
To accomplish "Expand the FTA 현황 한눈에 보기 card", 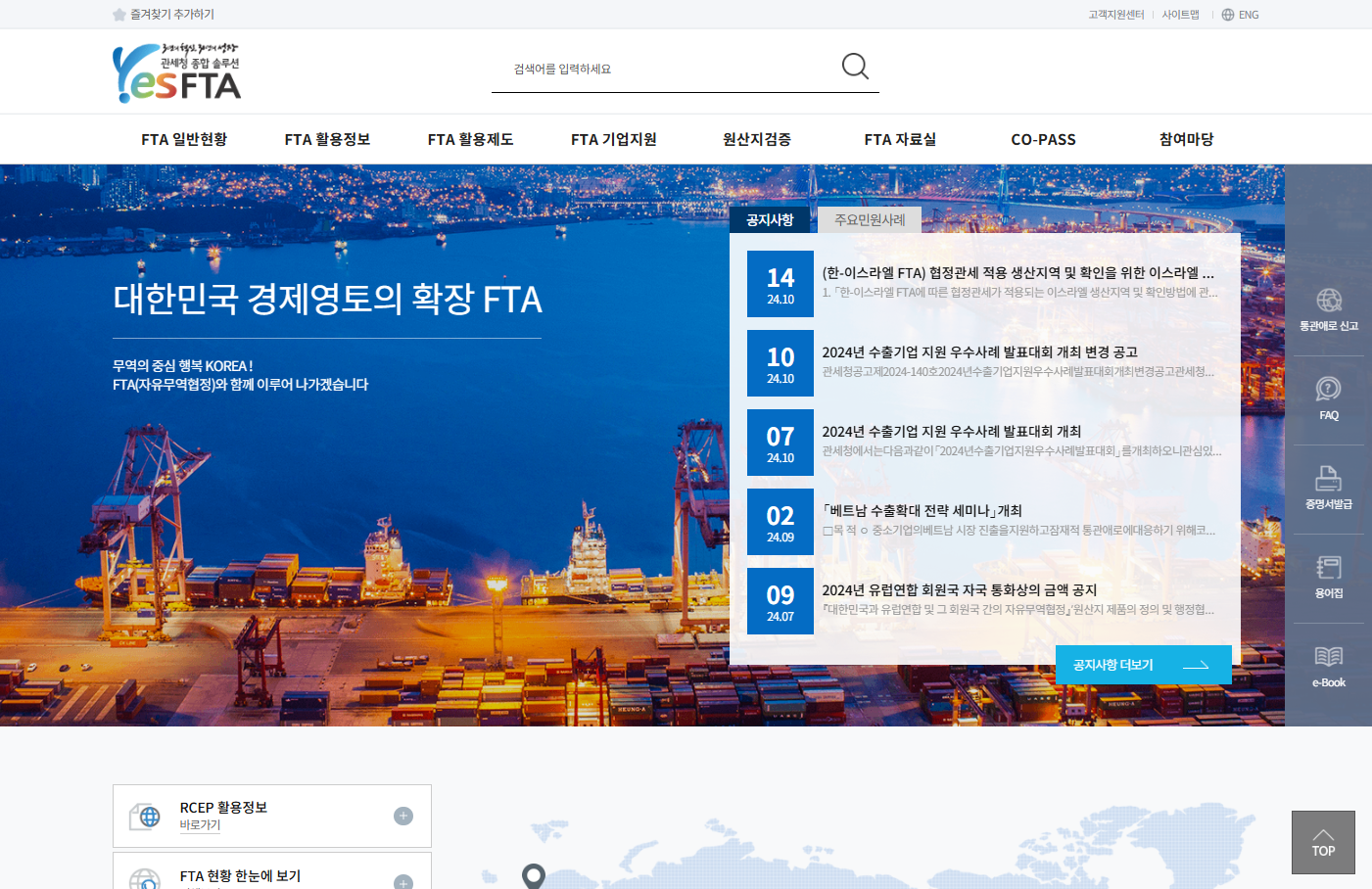I will [402, 882].
